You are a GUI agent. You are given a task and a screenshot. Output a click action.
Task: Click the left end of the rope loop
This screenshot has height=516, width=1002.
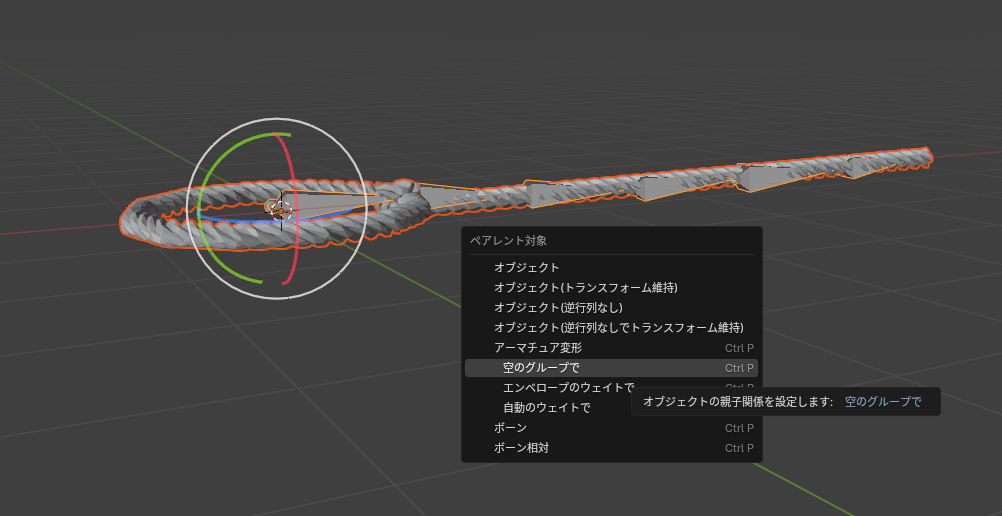pyautogui.click(x=130, y=216)
